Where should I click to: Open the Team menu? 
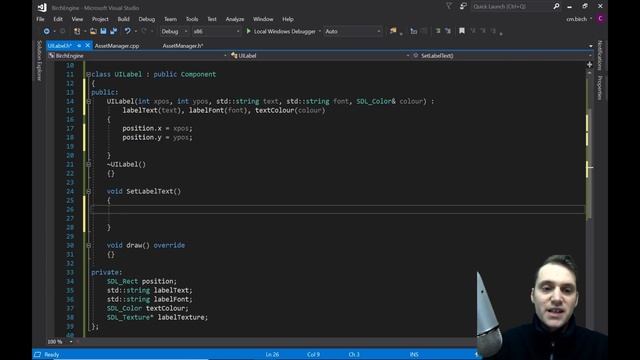[170, 19]
